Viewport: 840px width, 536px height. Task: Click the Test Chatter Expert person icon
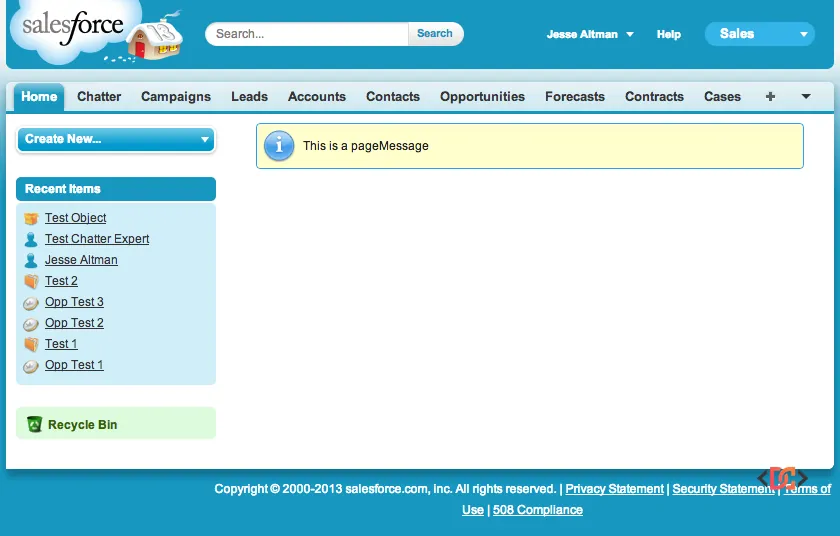31,239
